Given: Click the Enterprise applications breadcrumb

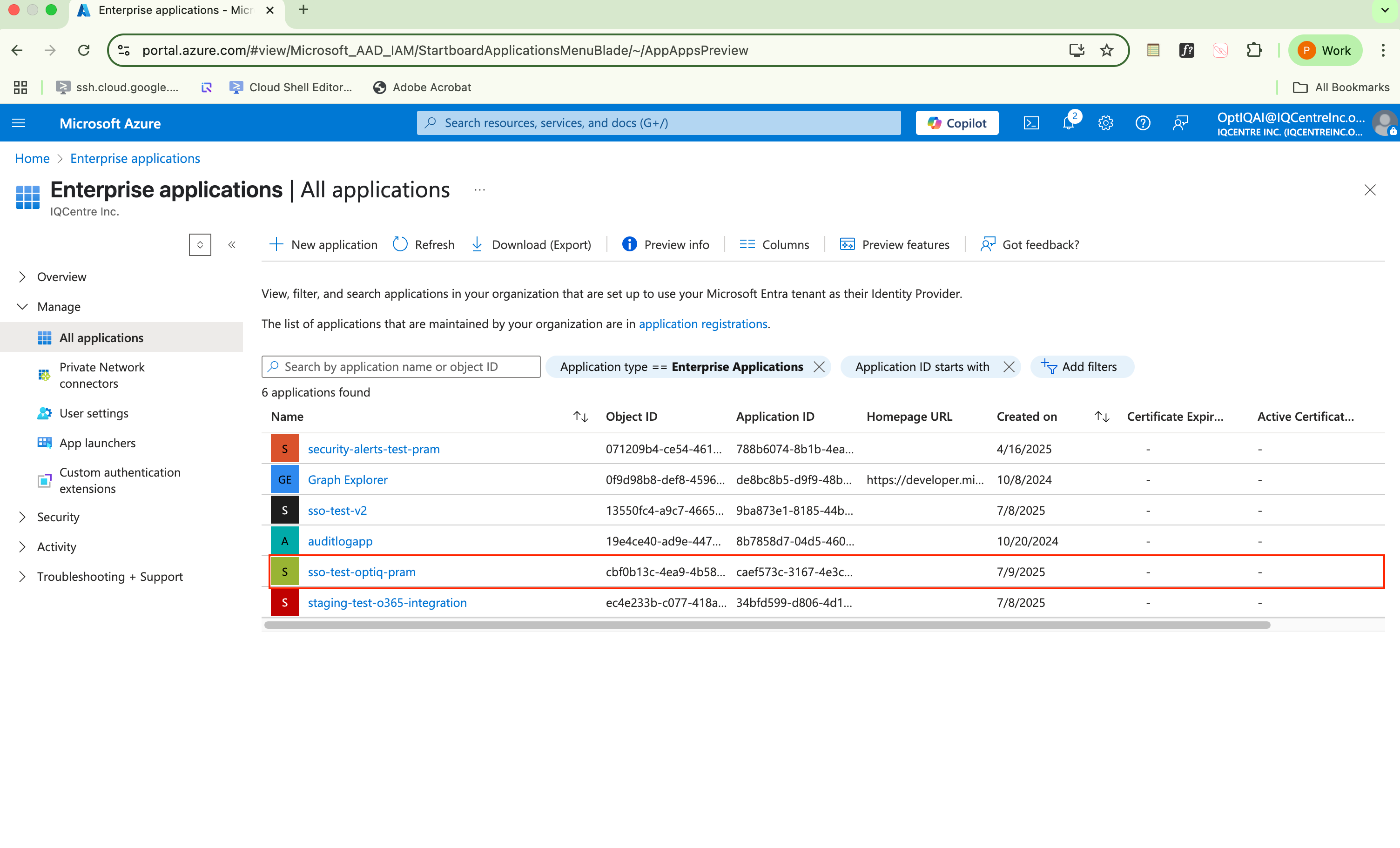Looking at the screenshot, I should (135, 158).
